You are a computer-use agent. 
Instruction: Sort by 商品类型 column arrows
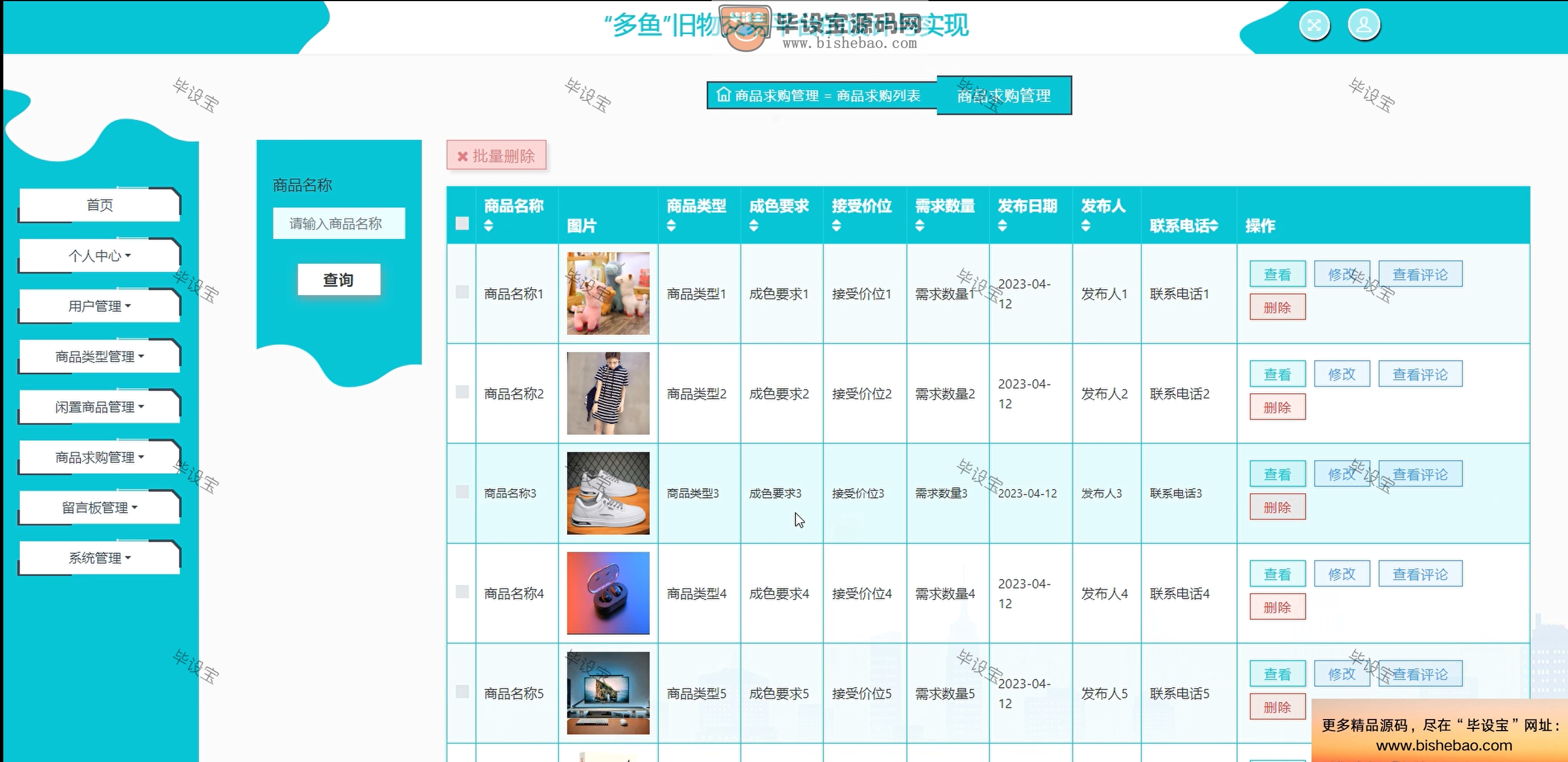pyautogui.click(x=671, y=226)
